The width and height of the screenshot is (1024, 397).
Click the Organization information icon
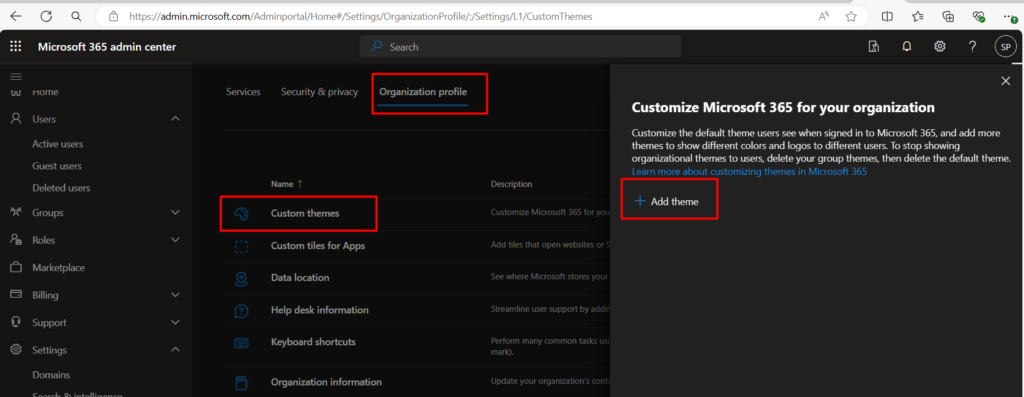(242, 382)
